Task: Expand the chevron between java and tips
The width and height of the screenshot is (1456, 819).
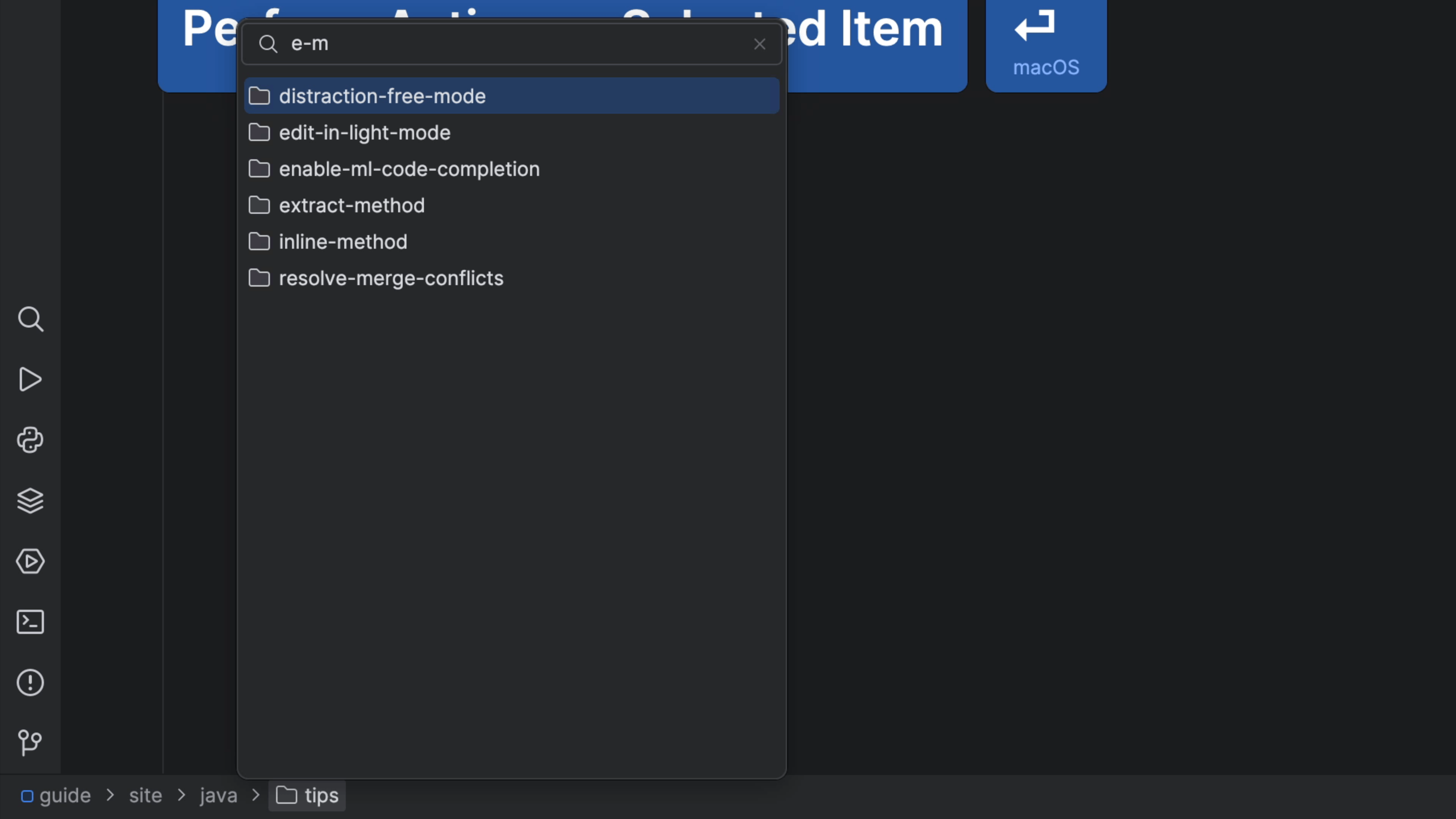Action: pos(256,795)
